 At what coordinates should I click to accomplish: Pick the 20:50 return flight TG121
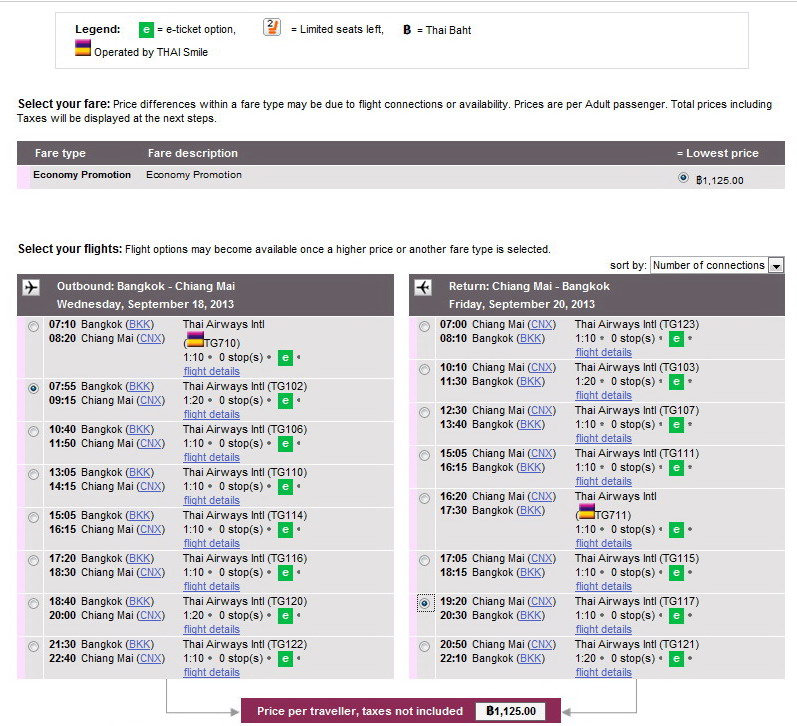click(x=424, y=647)
